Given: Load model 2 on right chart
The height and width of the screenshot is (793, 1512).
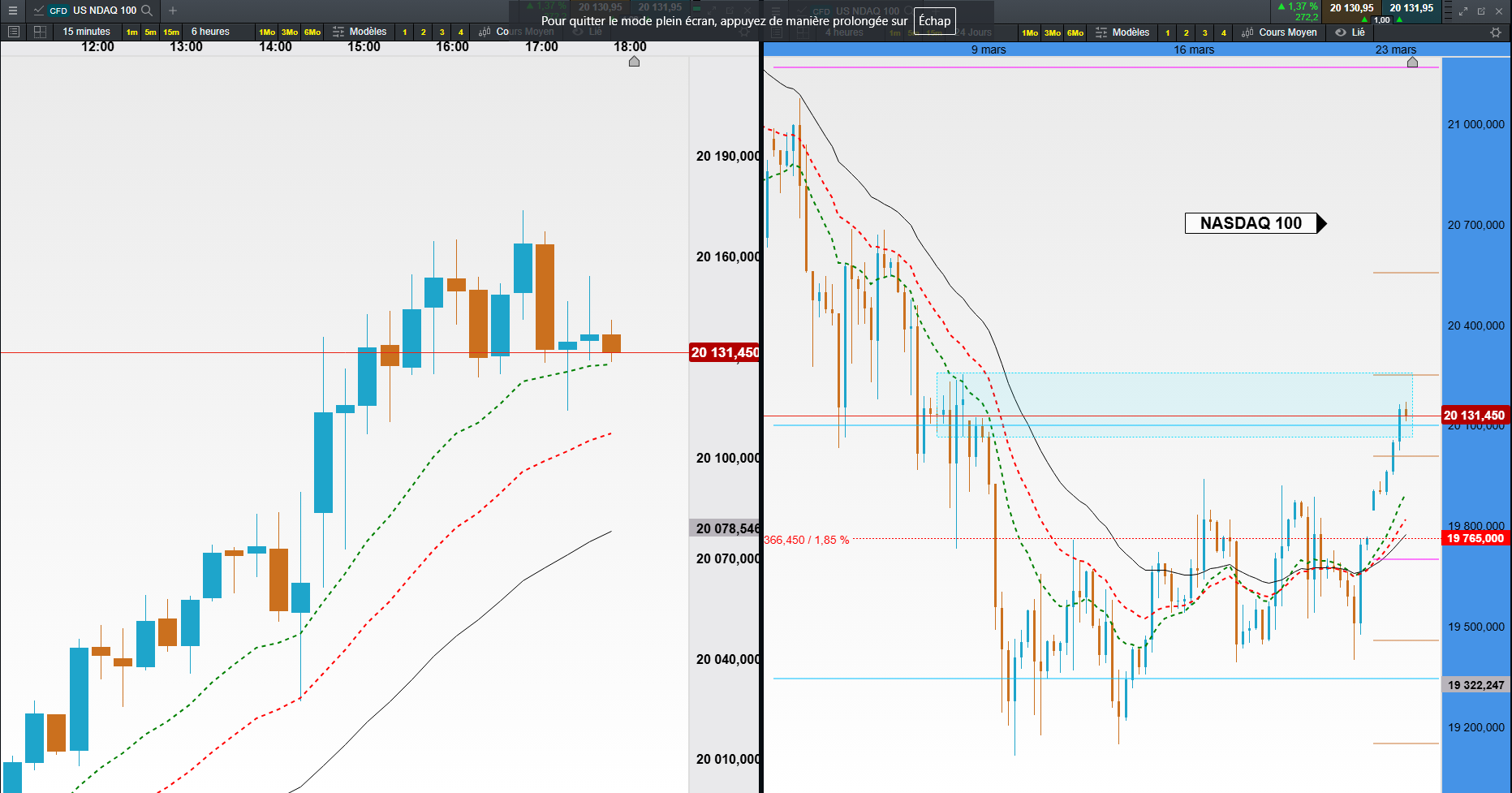Looking at the screenshot, I should click(x=1187, y=33).
